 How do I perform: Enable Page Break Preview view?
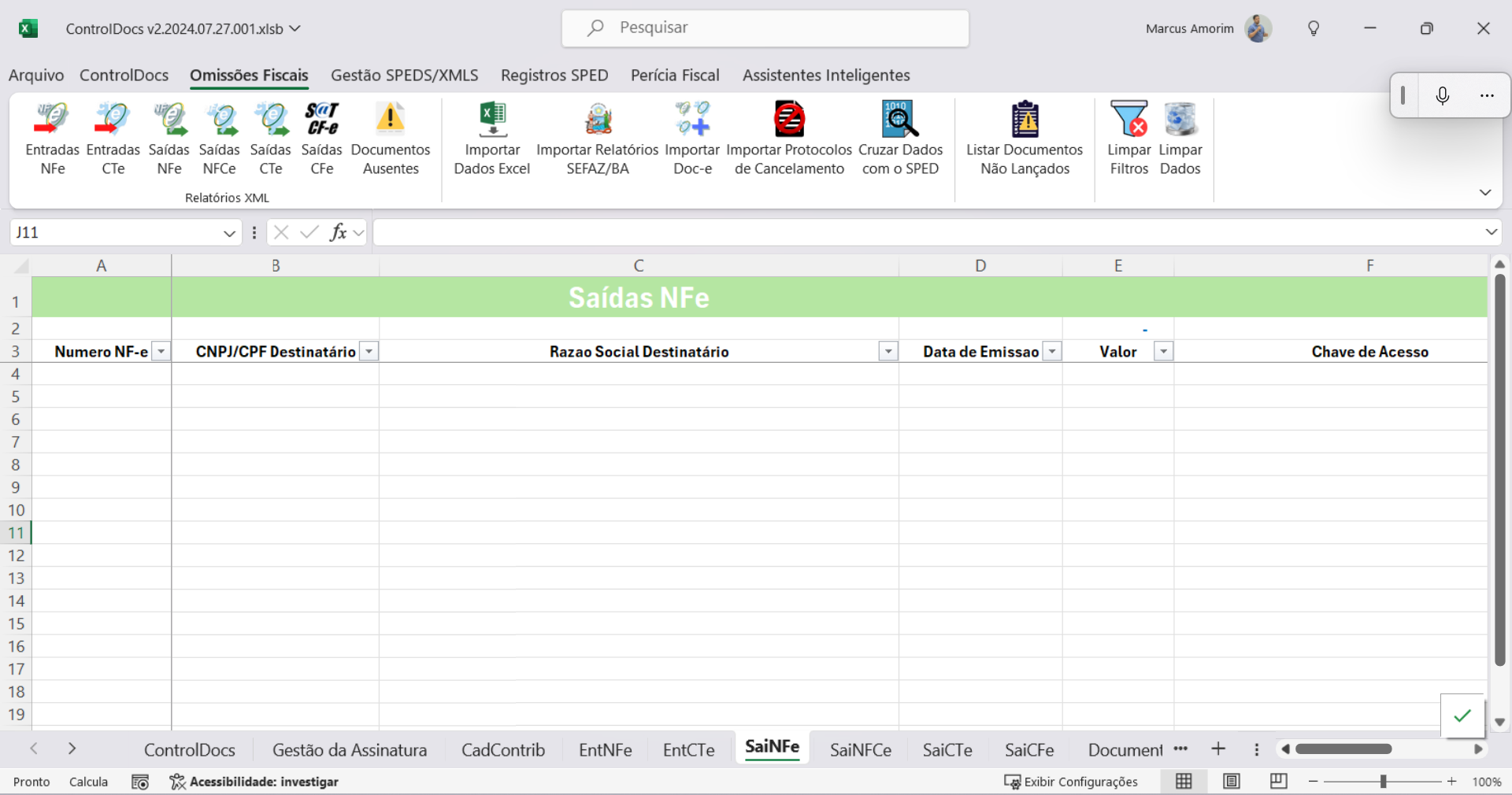1278,782
